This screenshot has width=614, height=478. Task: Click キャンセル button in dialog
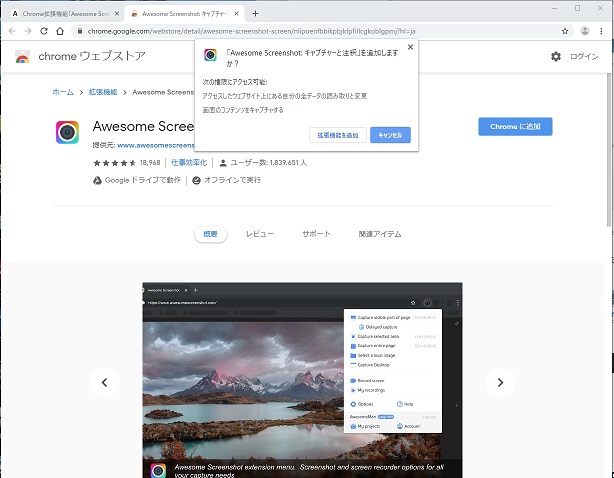(390, 135)
